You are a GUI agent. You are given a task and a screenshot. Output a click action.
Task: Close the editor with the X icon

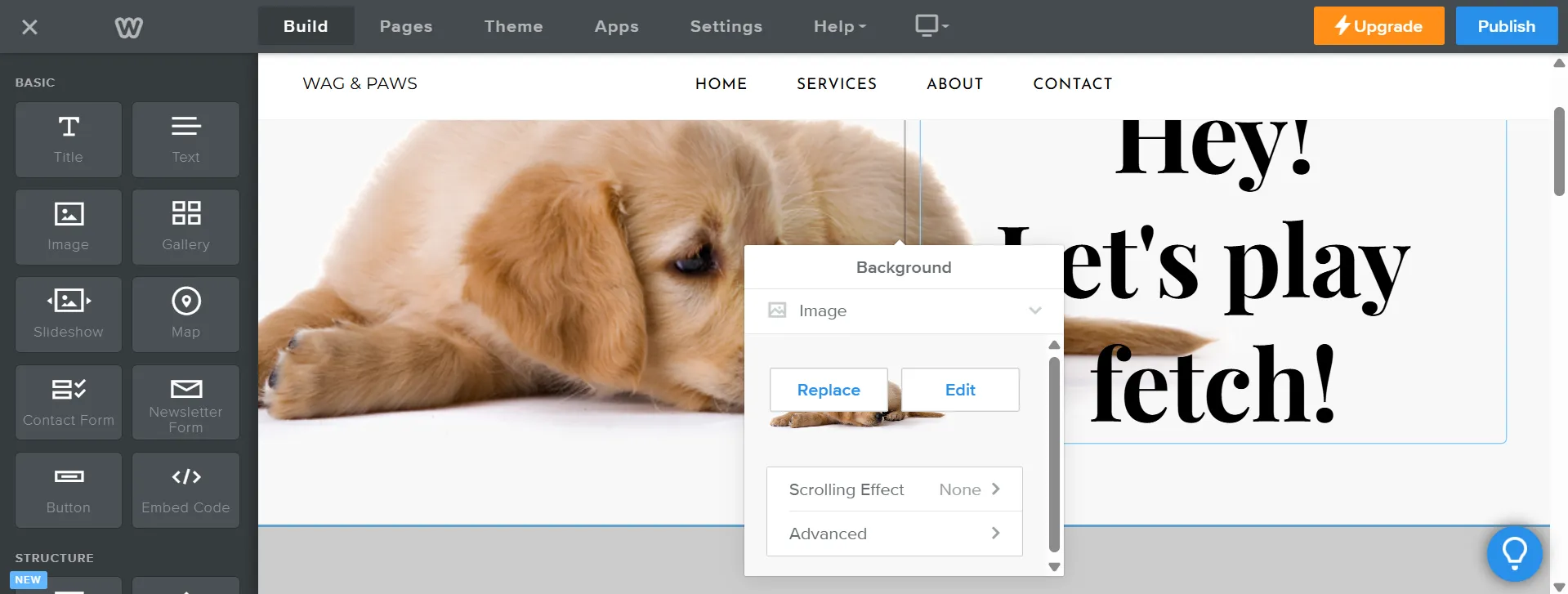pyautogui.click(x=29, y=27)
